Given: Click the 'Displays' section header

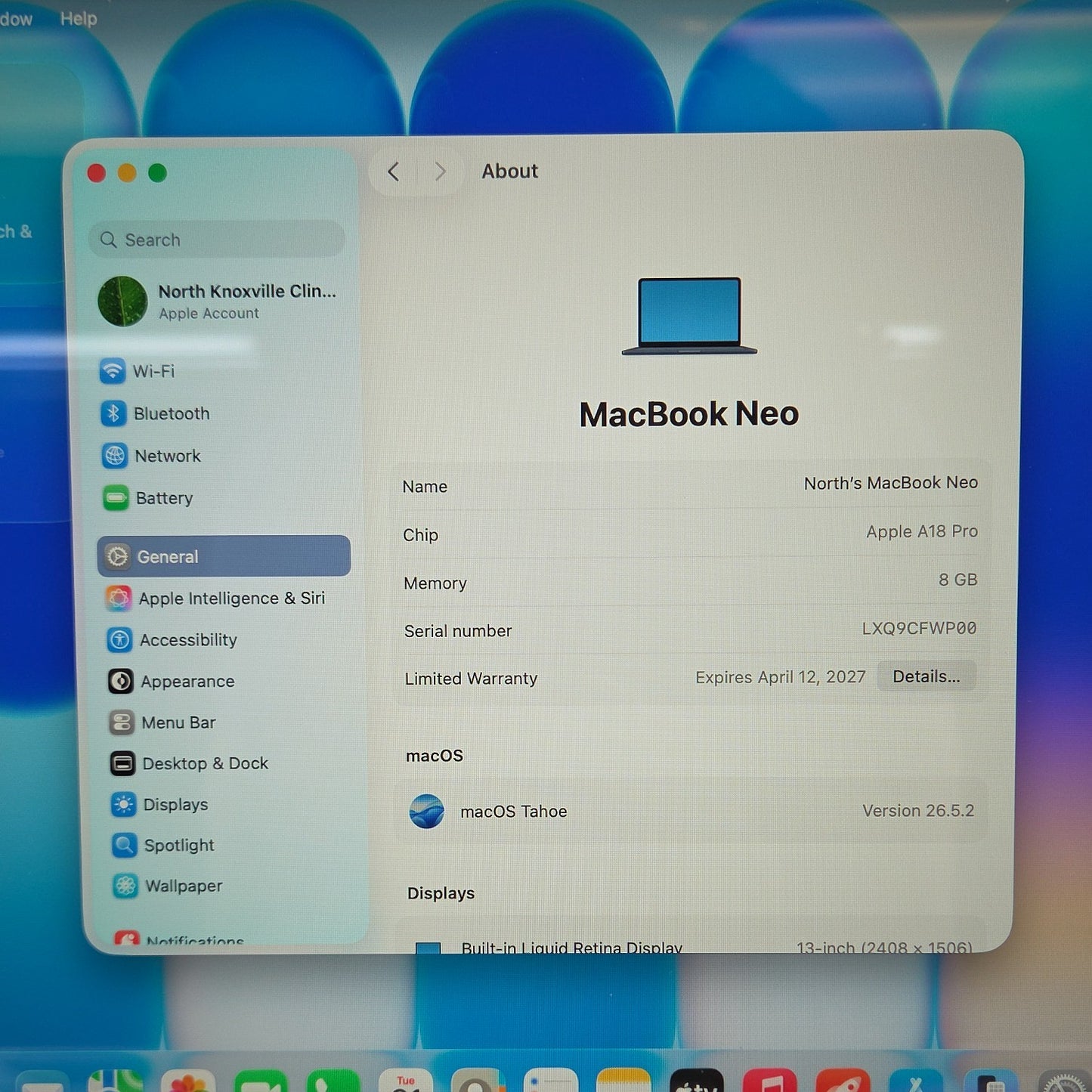Looking at the screenshot, I should (x=441, y=893).
